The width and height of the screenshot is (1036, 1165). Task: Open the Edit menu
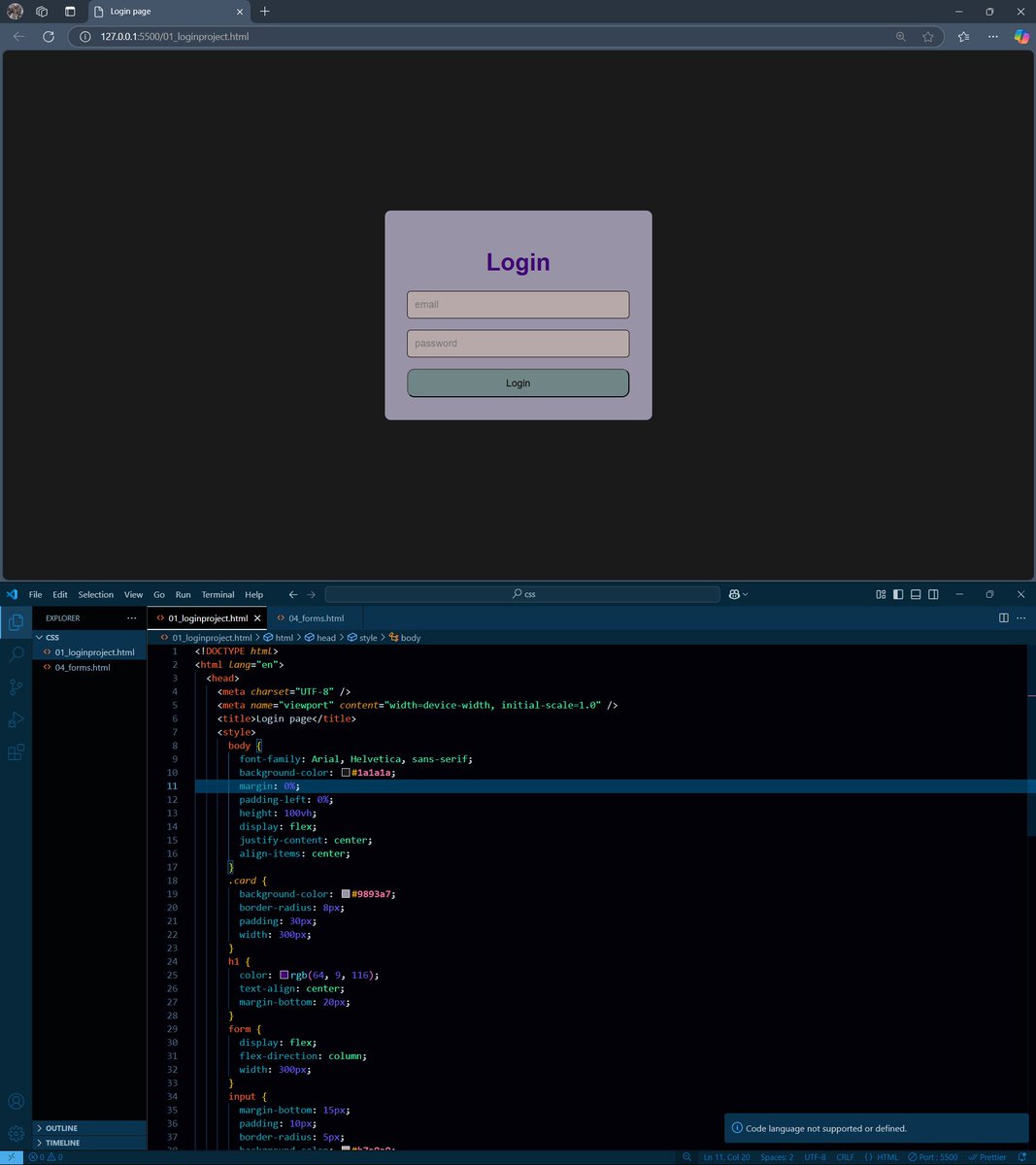tap(60, 594)
